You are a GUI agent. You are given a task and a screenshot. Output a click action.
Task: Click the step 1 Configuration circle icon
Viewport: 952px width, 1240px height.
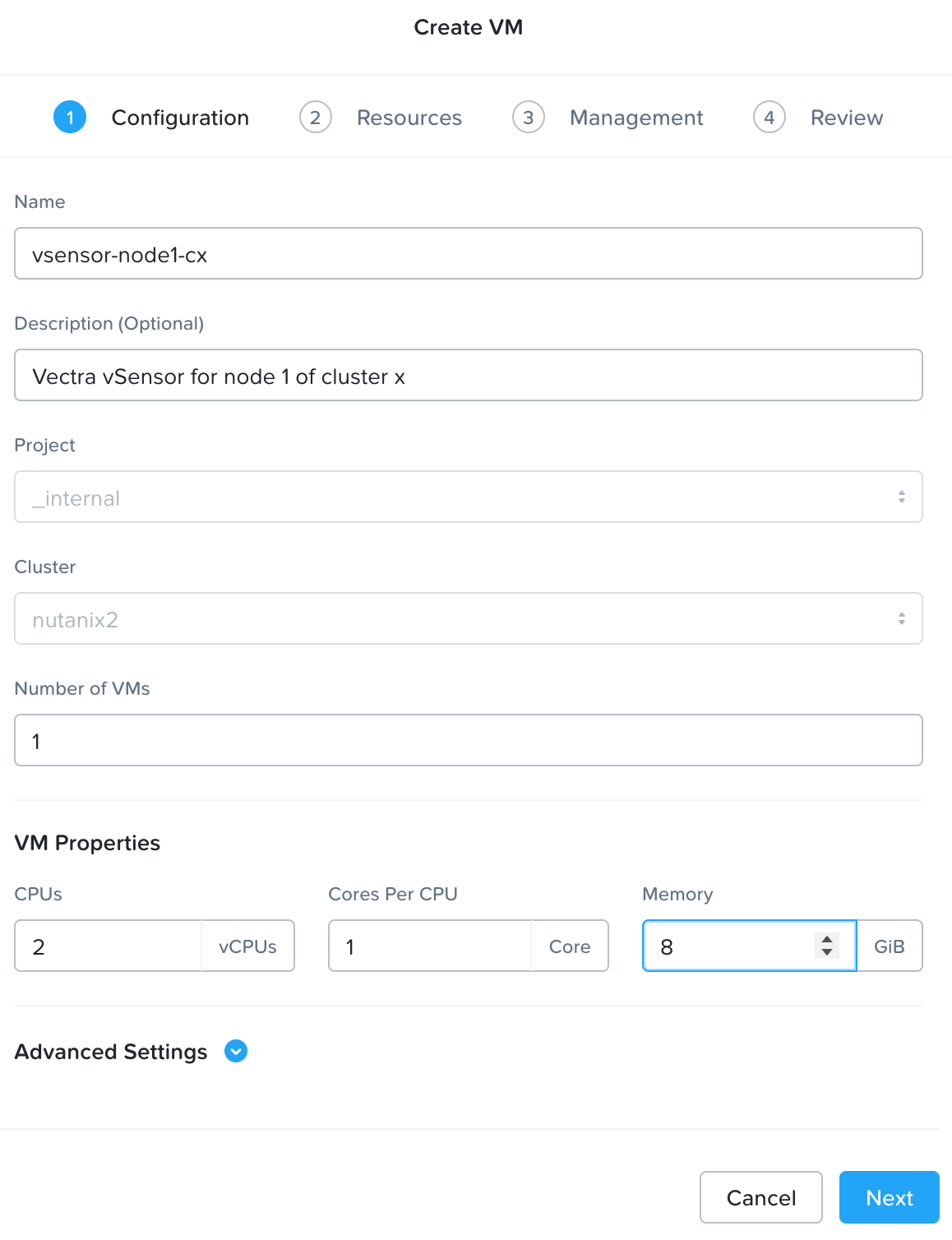pyautogui.click(x=70, y=118)
